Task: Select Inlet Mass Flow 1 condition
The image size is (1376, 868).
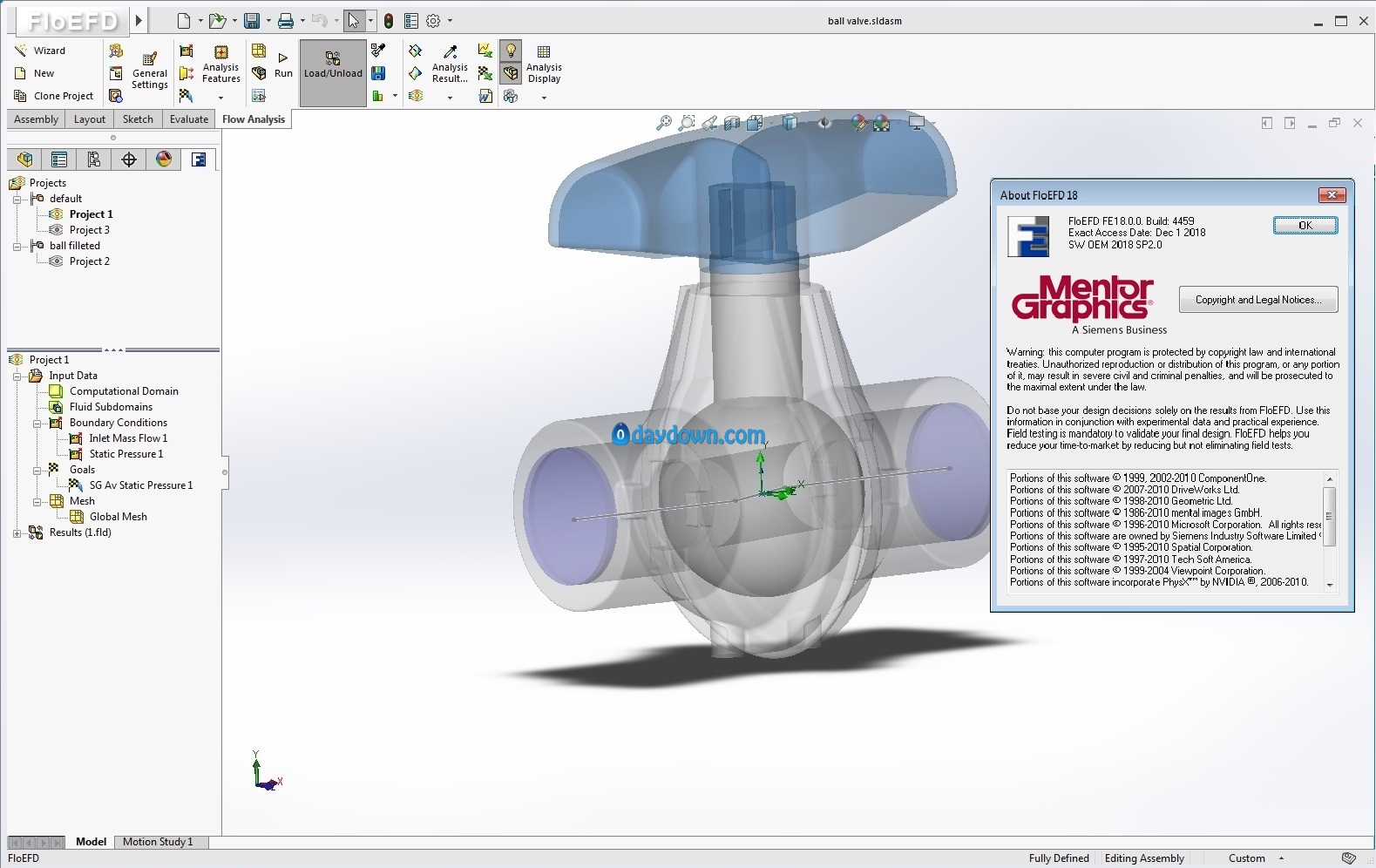Action: (128, 438)
